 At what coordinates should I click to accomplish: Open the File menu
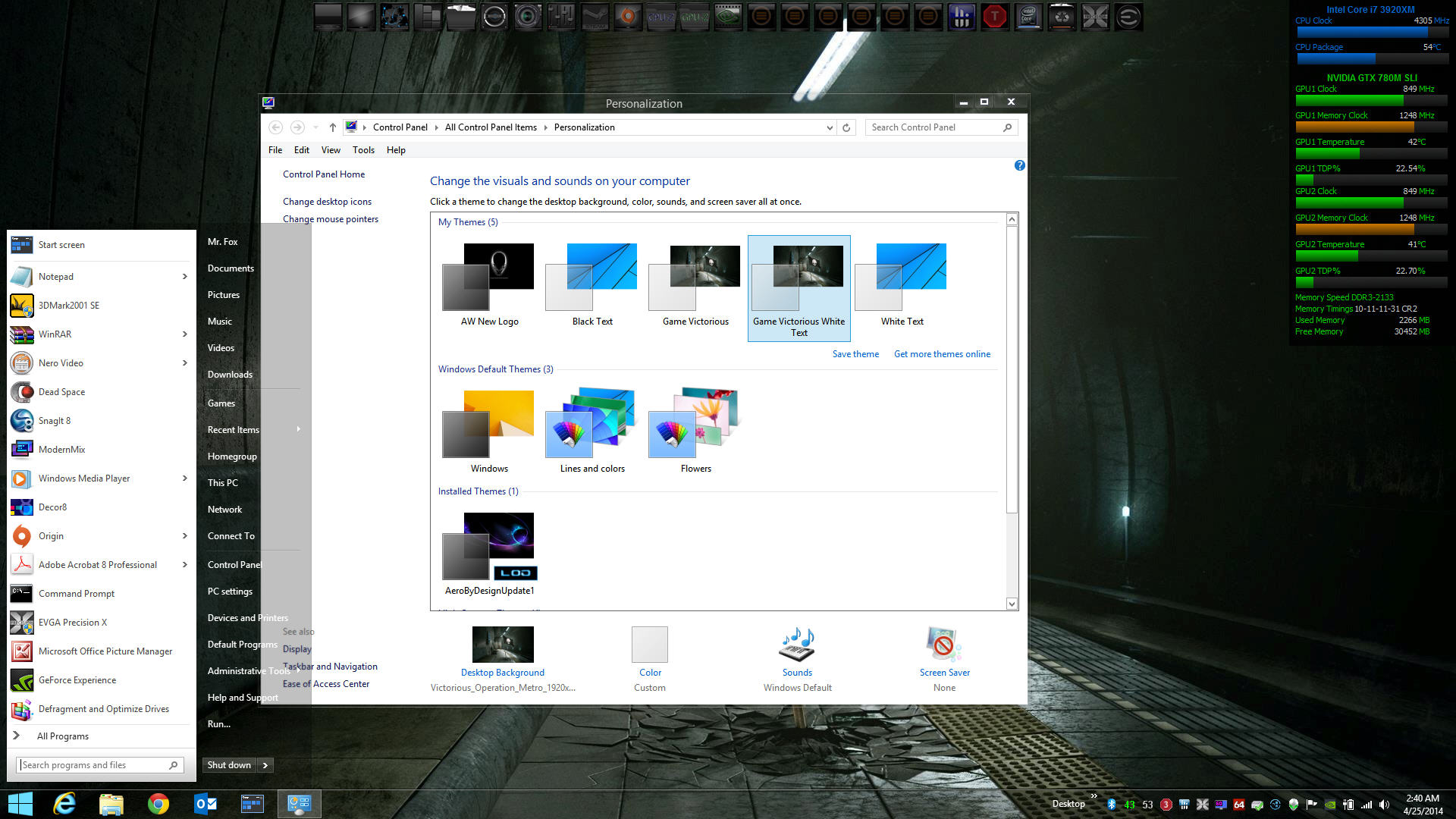[x=275, y=150]
